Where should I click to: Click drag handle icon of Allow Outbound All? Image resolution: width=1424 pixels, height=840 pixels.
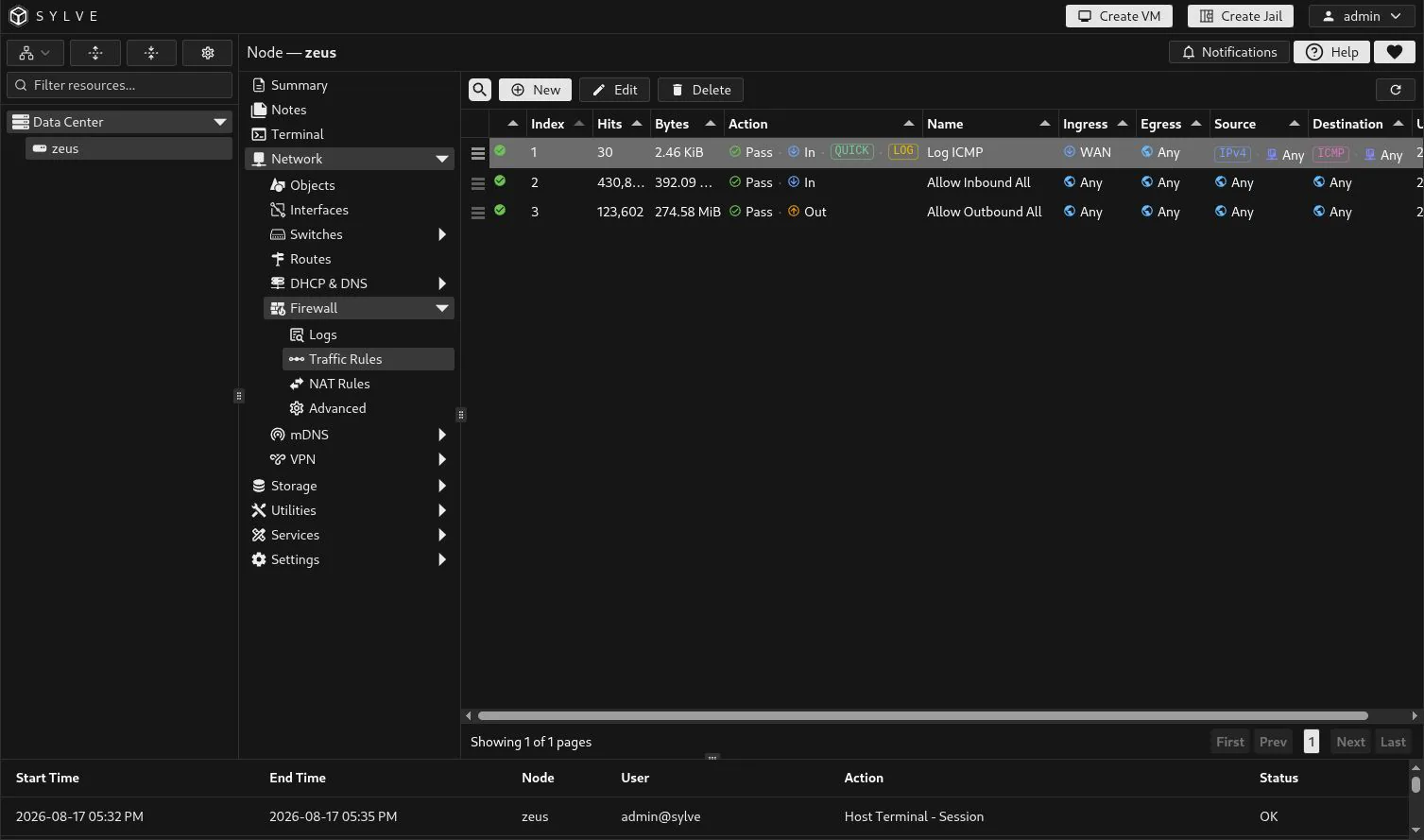477,213
